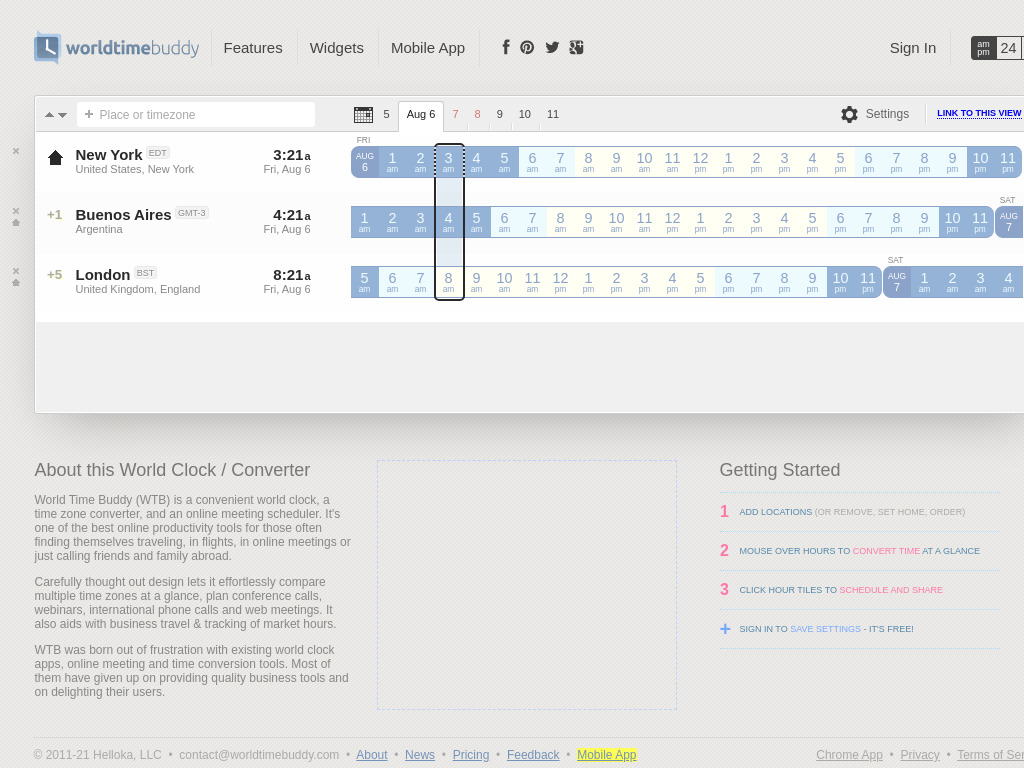
Task: Remove the Buenos Aires row
Action: click(x=16, y=211)
